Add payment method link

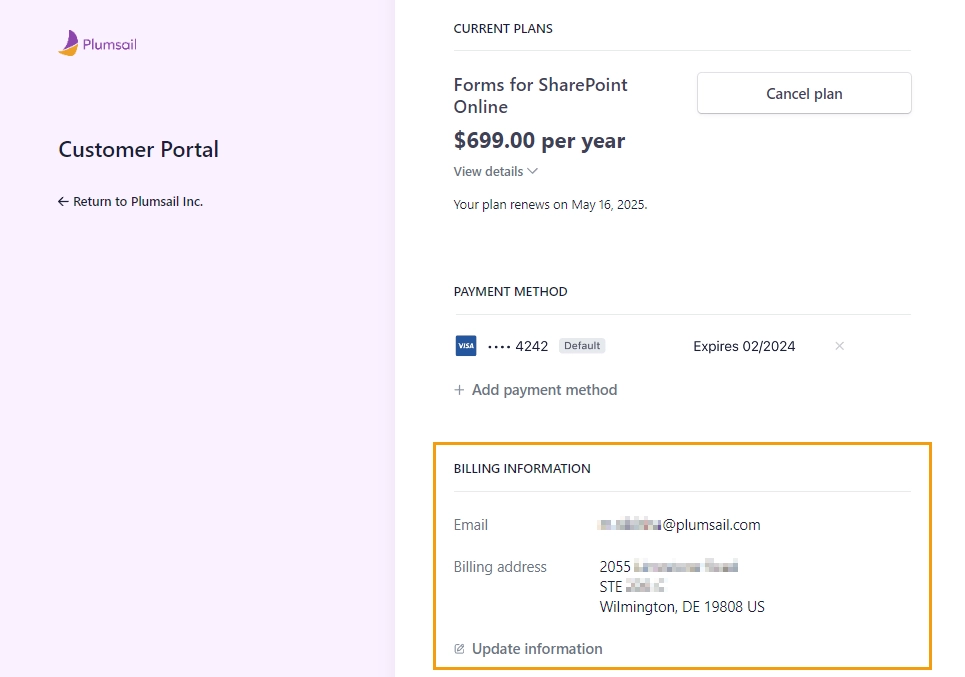pyautogui.click(x=535, y=390)
